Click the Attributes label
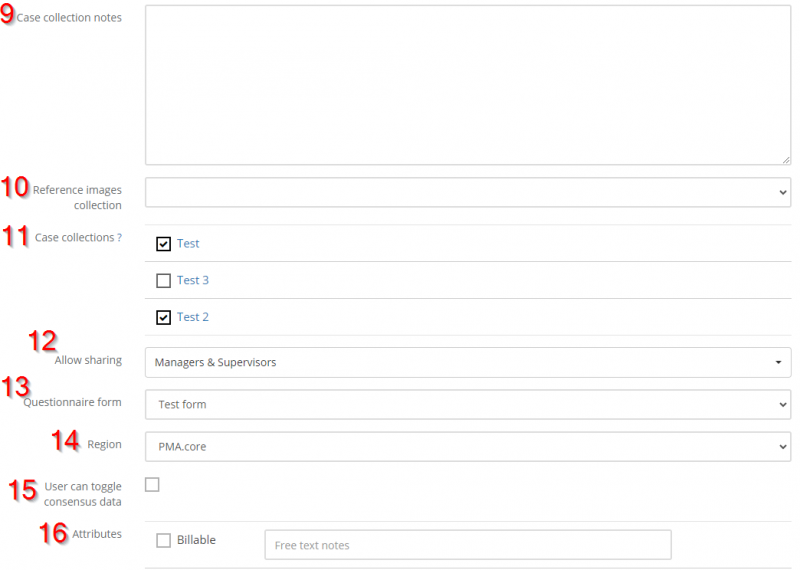 tap(97, 535)
